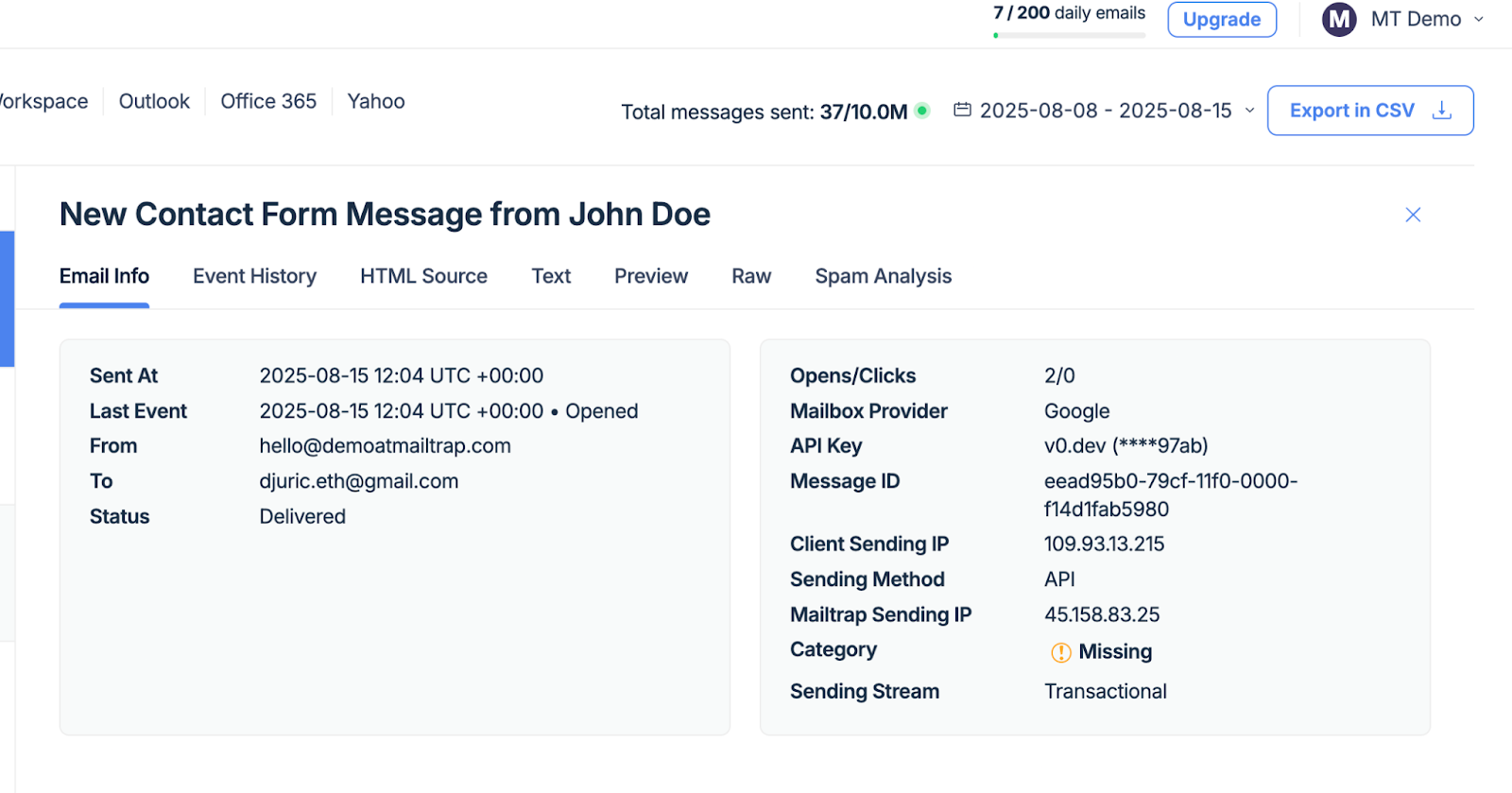This screenshot has height=793, width=1512.
Task: Expand the MT Demo account dropdown
Action: 1479,19
